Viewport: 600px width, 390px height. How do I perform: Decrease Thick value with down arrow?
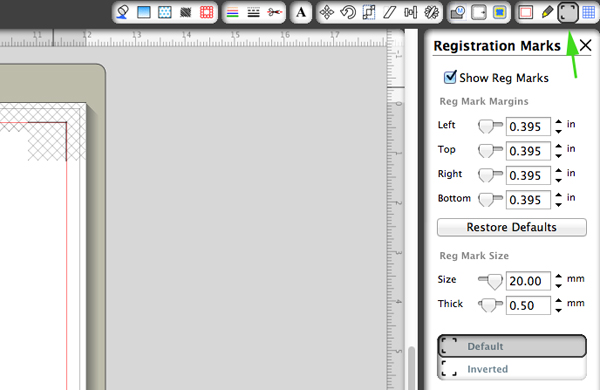point(559,310)
